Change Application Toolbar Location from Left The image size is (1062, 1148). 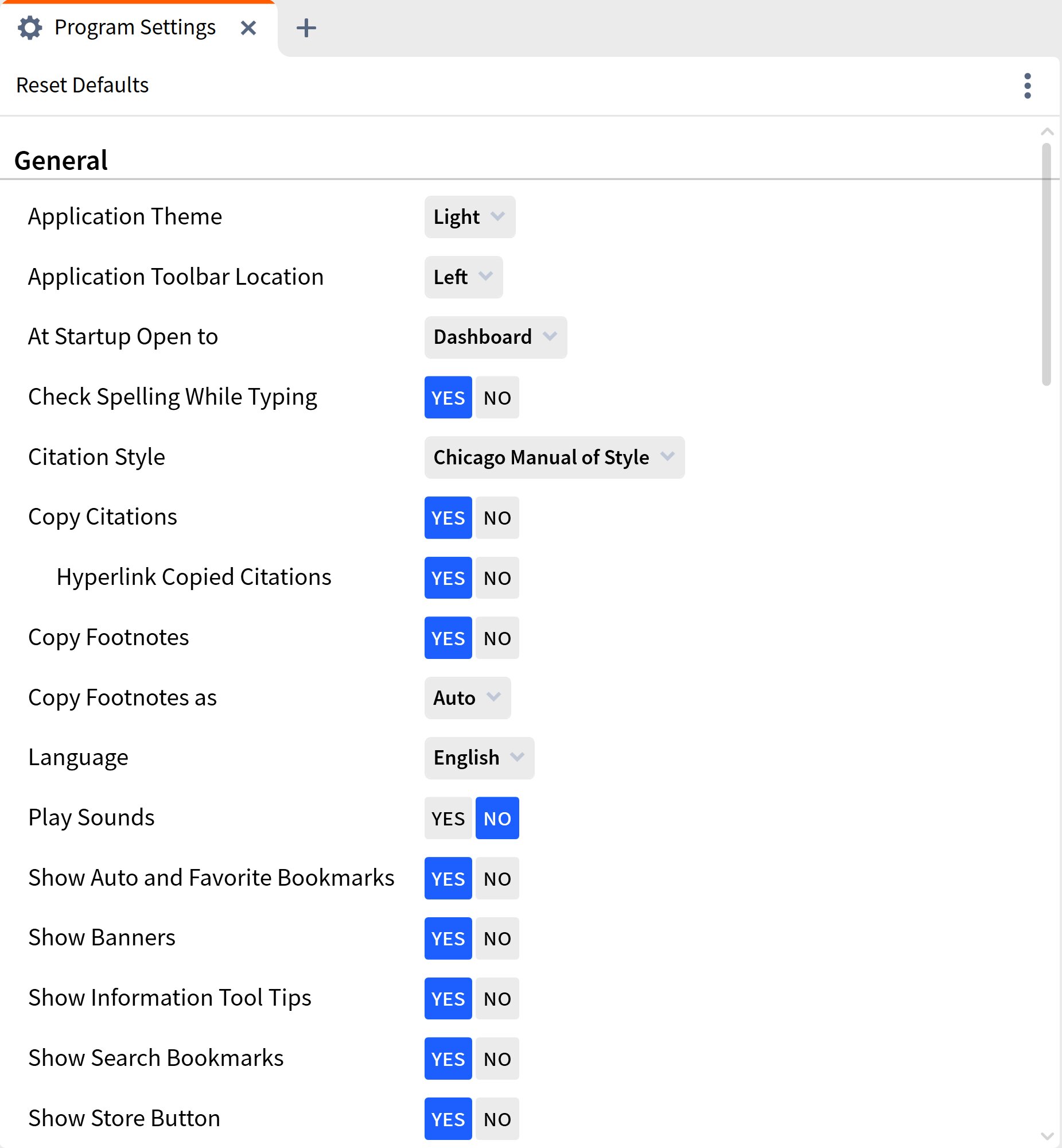[x=463, y=277]
